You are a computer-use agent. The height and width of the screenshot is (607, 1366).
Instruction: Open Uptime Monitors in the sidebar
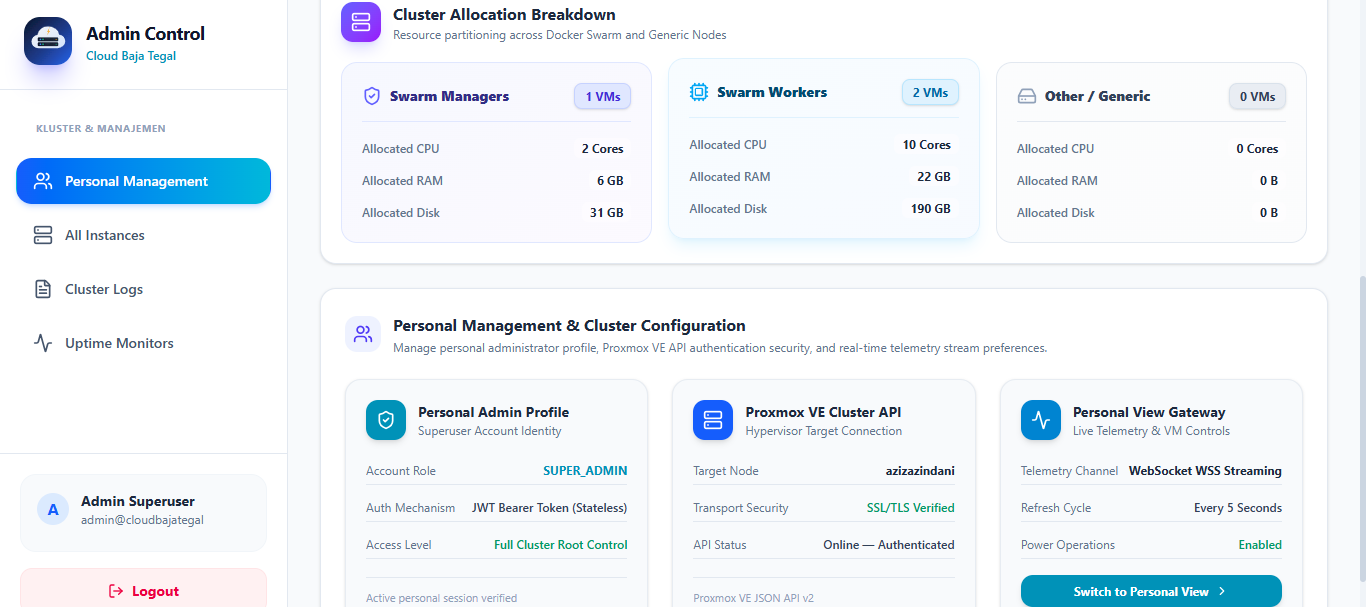[x=143, y=343]
